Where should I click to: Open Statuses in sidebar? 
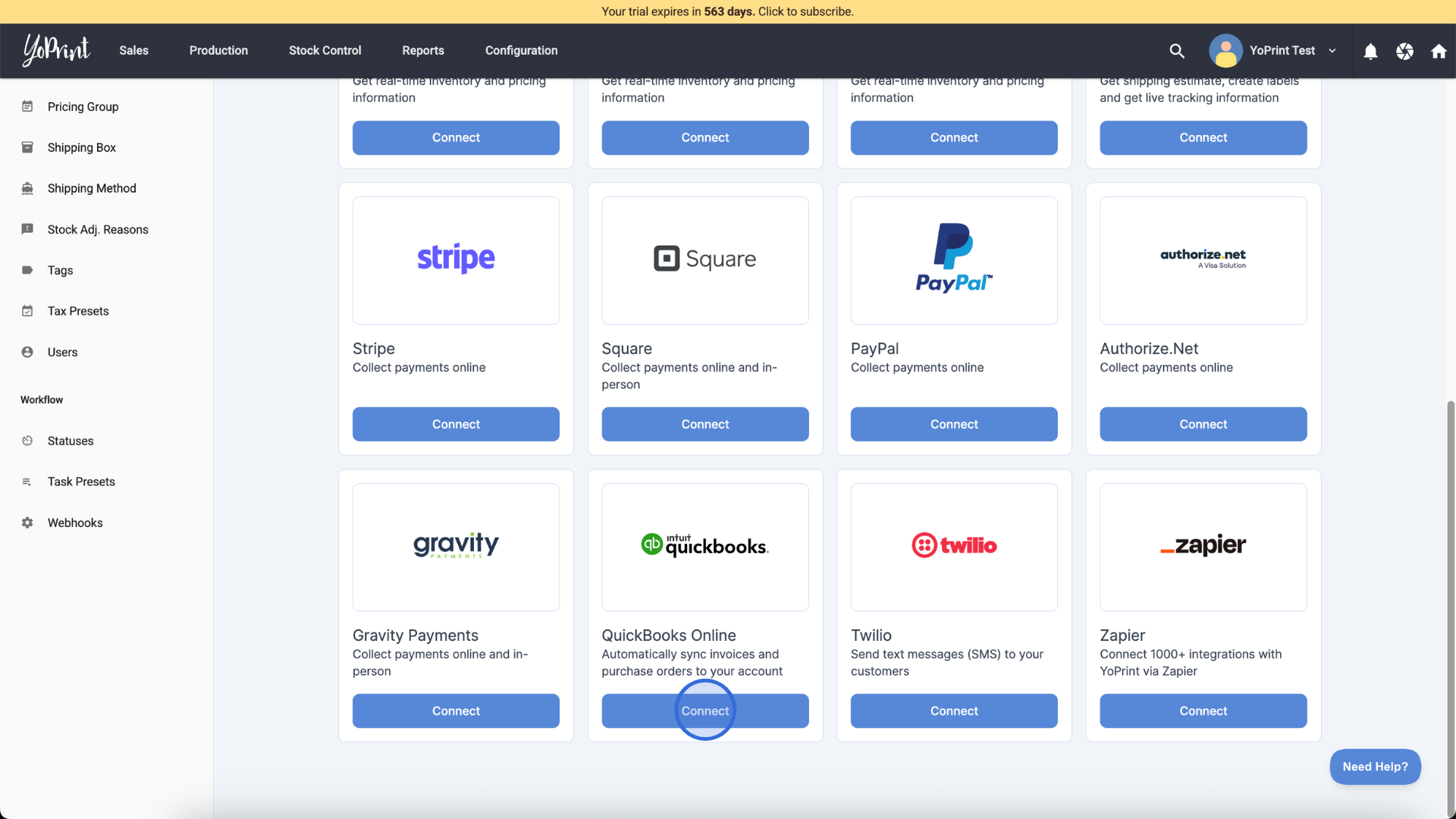coord(71,441)
